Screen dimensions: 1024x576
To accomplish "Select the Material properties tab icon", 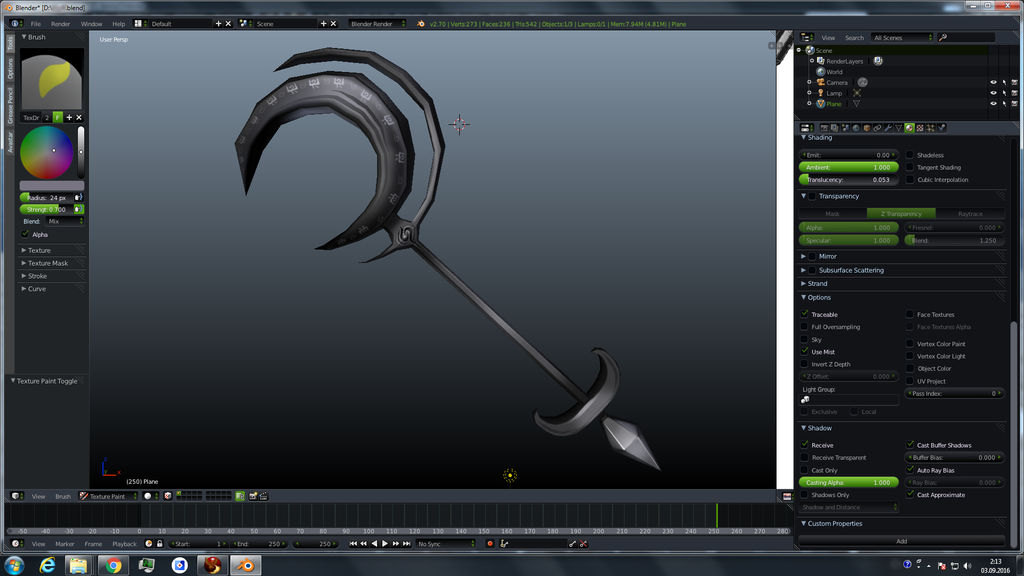I will pyautogui.click(x=909, y=127).
